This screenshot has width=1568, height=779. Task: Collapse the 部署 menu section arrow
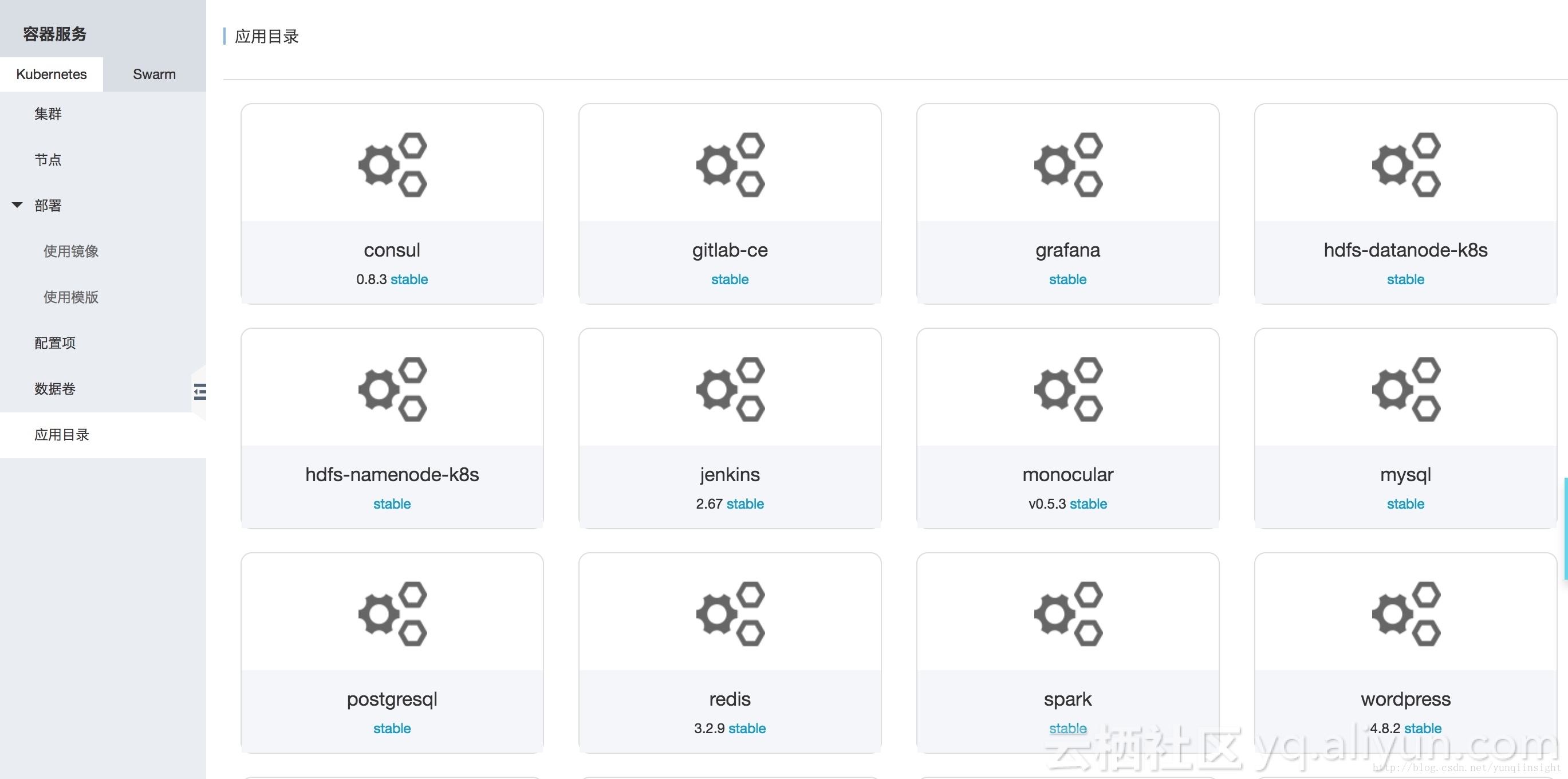pos(17,205)
